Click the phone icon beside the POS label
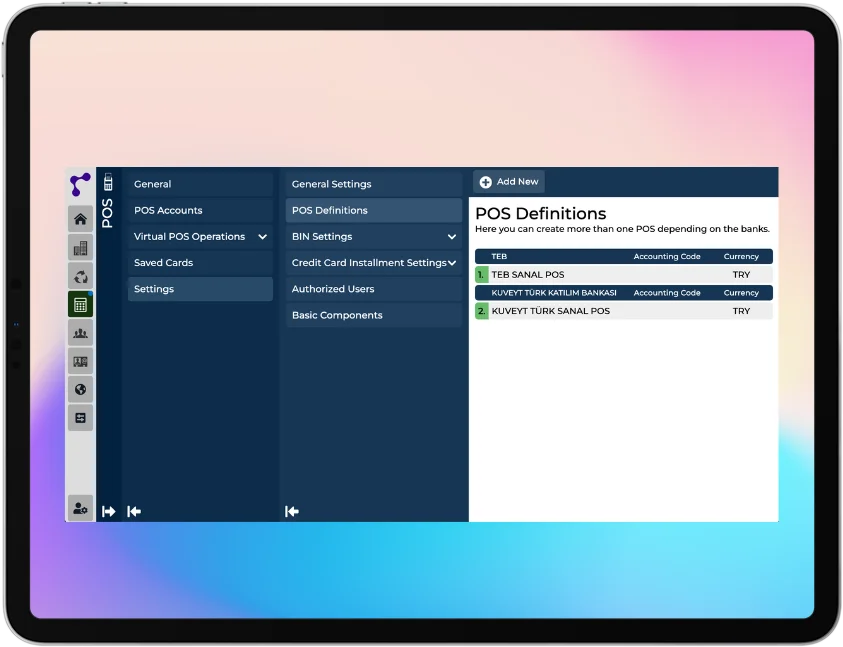 pos(108,183)
